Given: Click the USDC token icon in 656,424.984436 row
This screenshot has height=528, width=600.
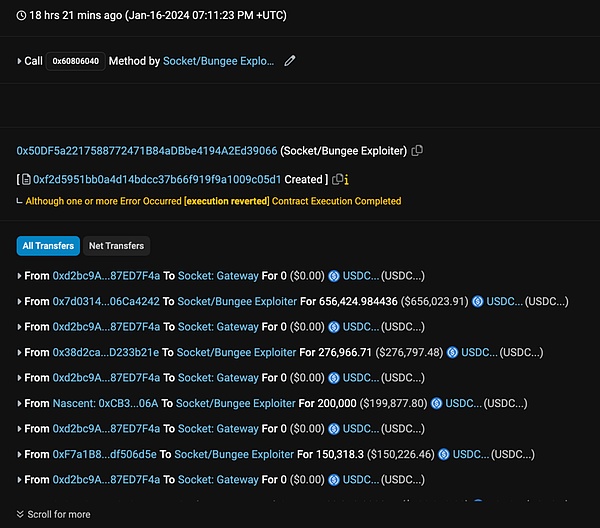Looking at the screenshot, I should (x=478, y=301).
